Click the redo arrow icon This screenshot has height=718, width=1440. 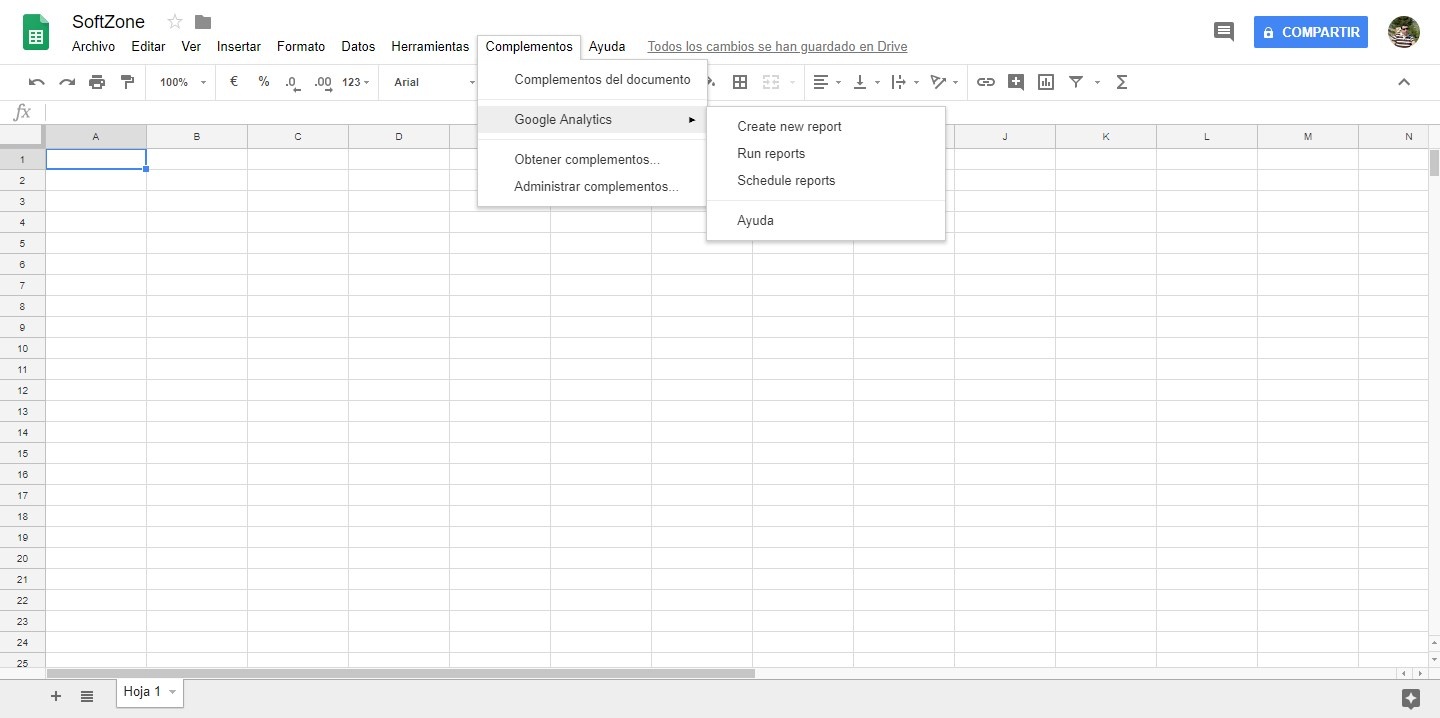point(67,82)
